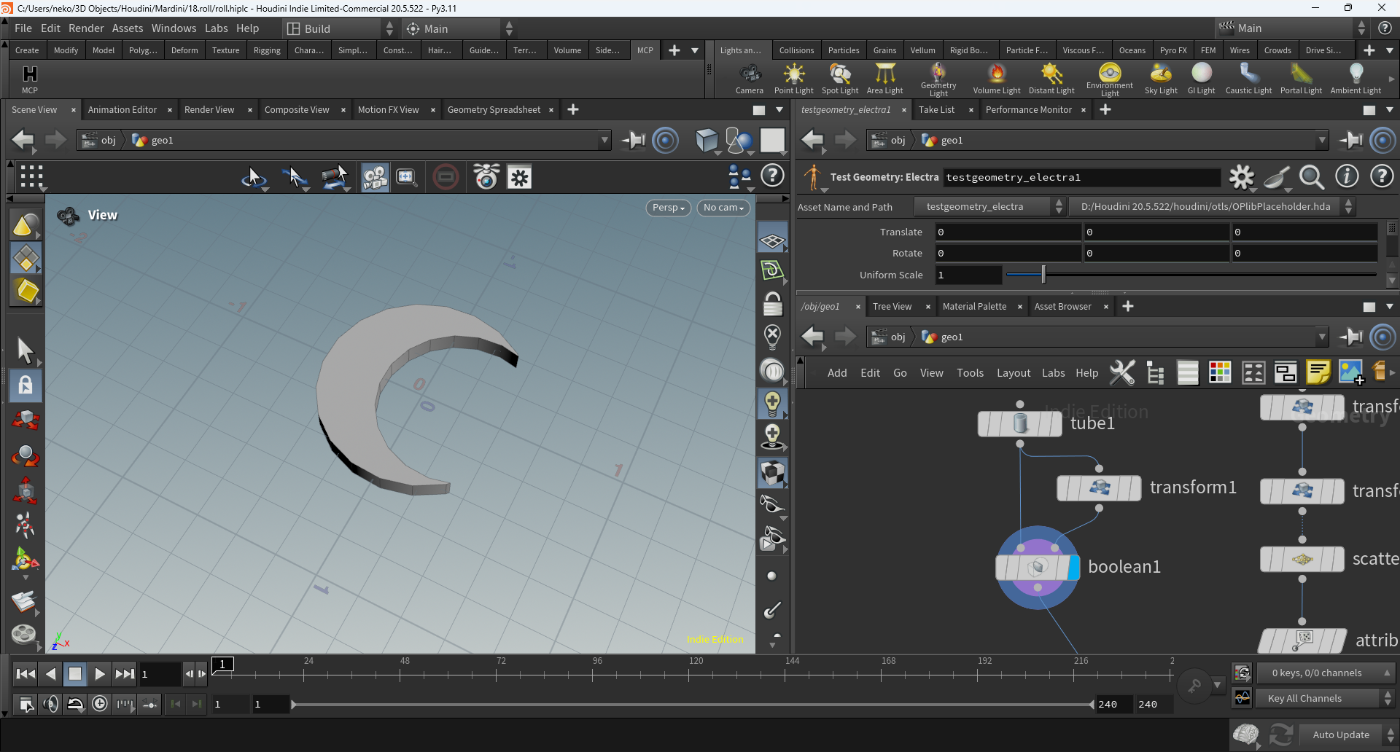Switch to Geometry Spreadsheet tab
This screenshot has height=752, width=1400.
point(494,110)
